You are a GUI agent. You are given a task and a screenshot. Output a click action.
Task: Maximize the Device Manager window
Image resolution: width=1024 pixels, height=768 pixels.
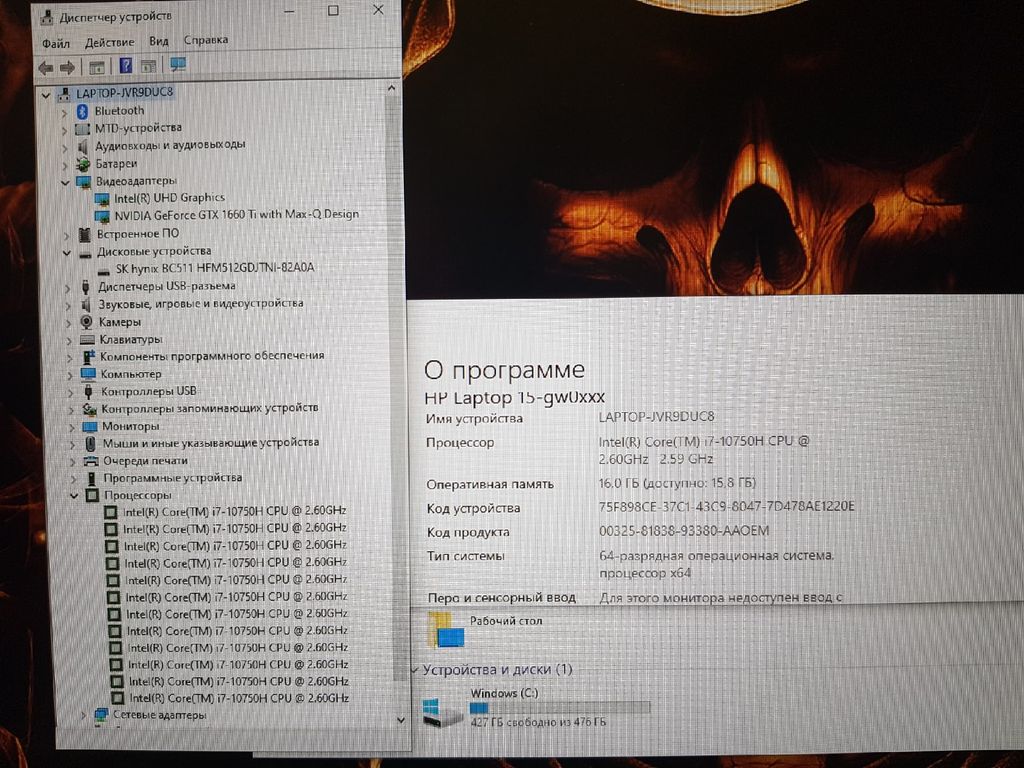pos(333,10)
